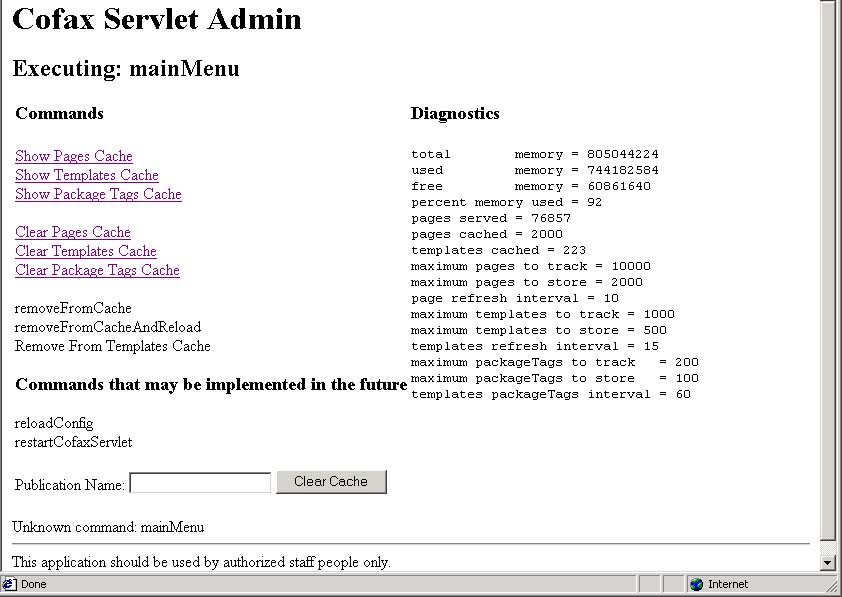Open the Show Package Tags Cache link
Viewport: 842px width, 597px height.
(98, 194)
